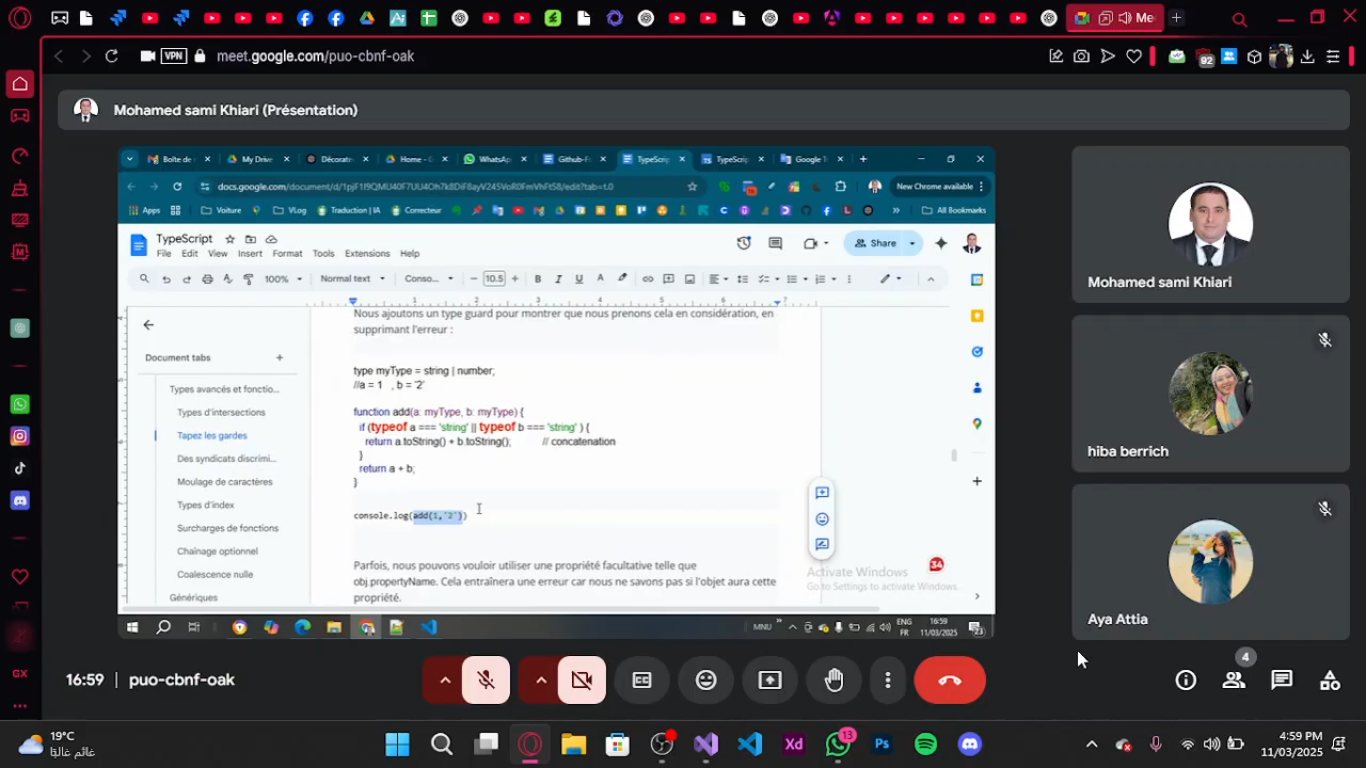Click font size 10.5 field in Docs

494,279
